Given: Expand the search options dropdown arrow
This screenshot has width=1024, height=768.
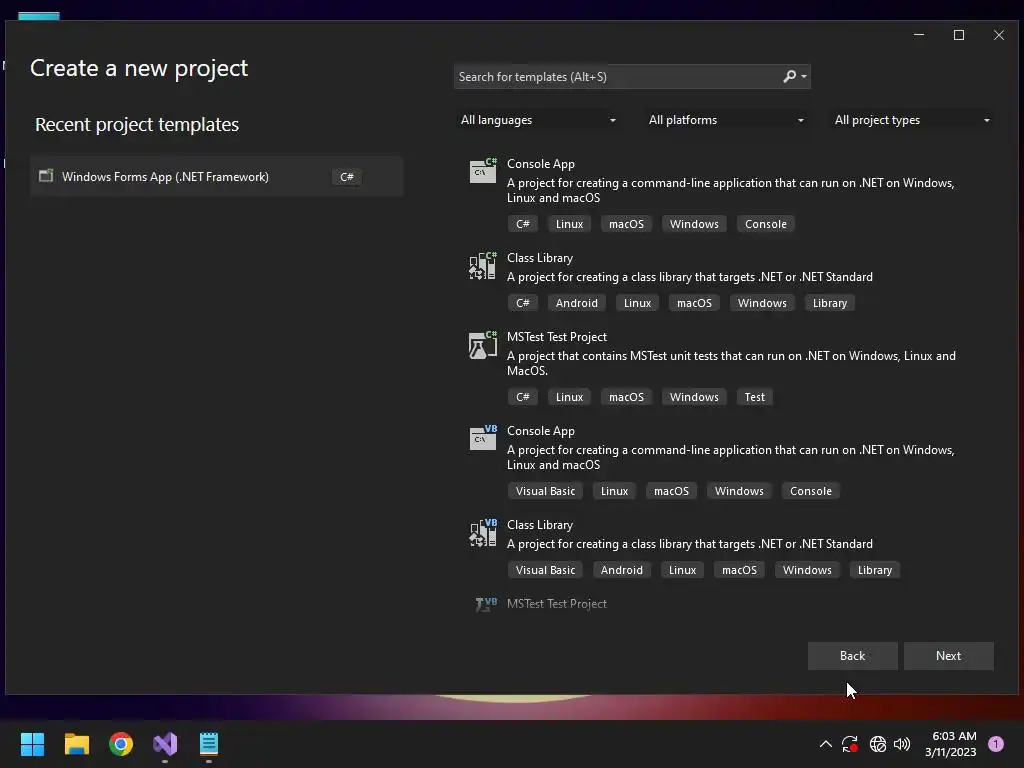Looking at the screenshot, I should (804, 77).
